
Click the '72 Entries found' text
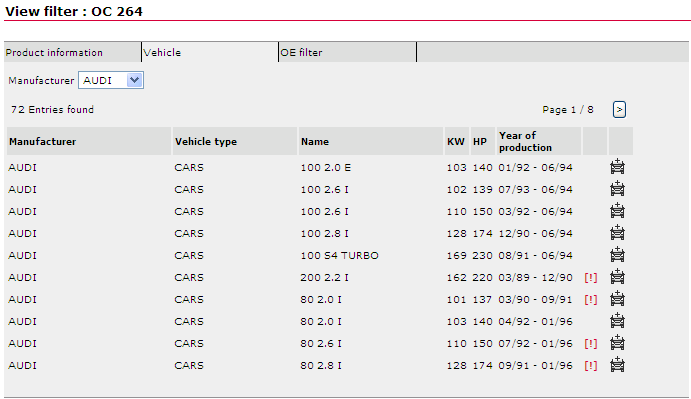[x=52, y=110]
